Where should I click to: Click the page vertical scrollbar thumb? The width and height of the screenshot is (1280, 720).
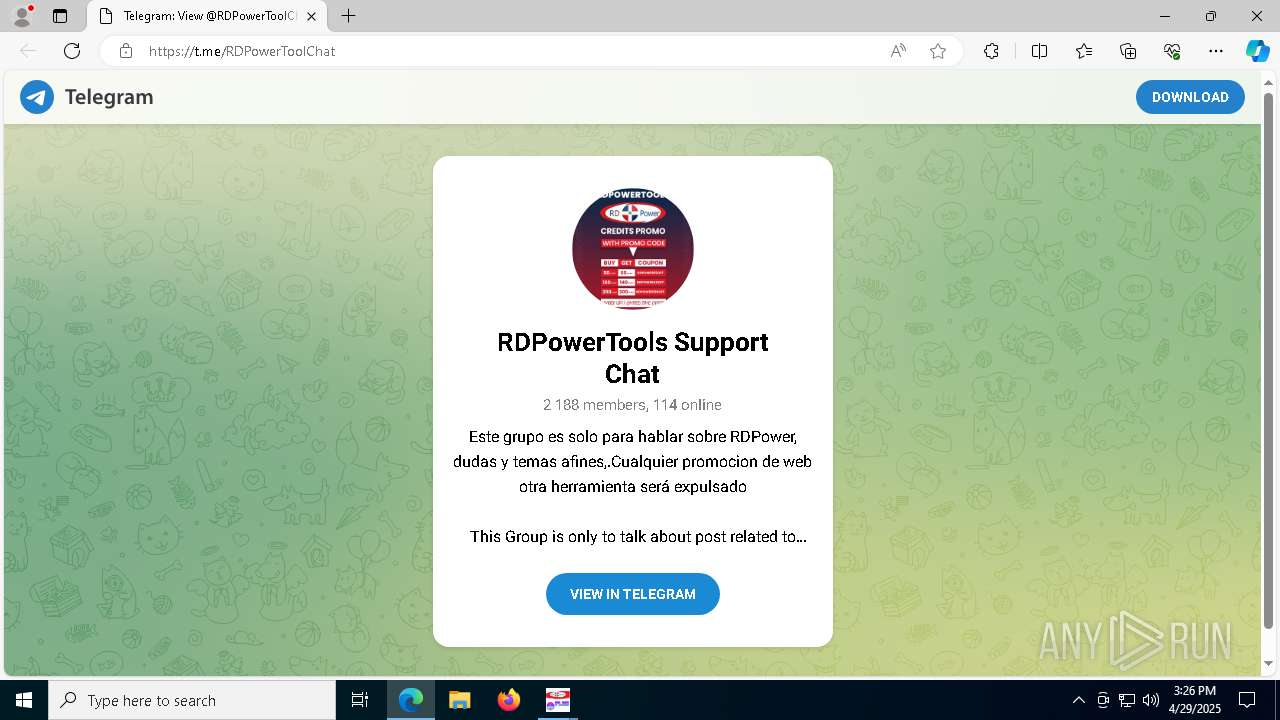[1269, 360]
